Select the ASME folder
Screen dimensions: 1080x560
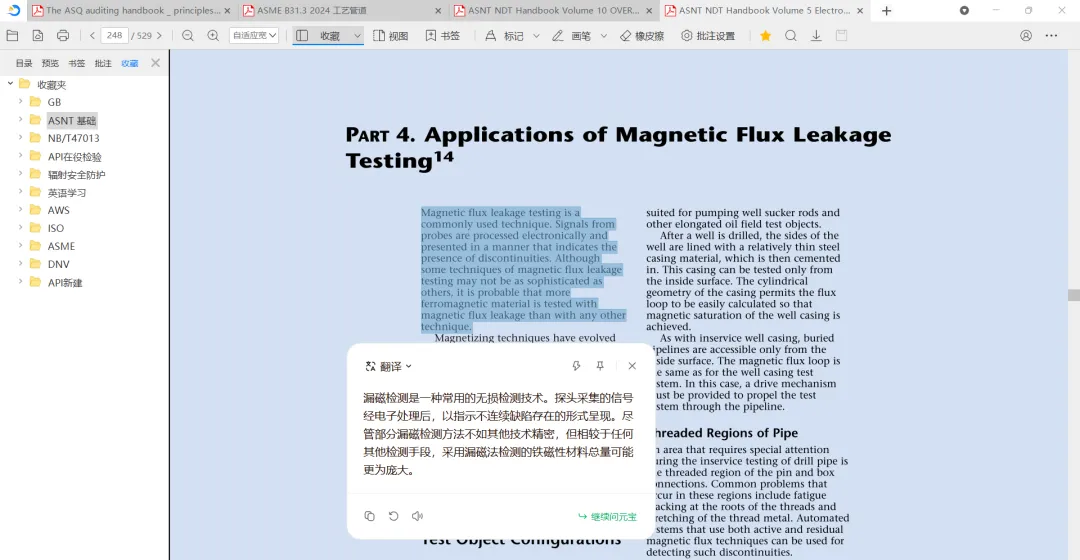[x=61, y=247]
